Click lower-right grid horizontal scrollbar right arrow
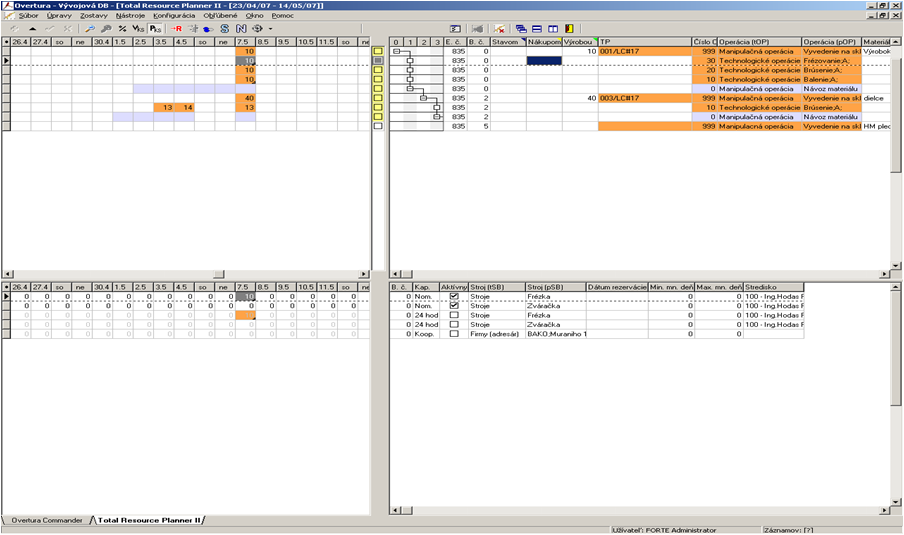Viewport: 904px width, 535px height. pos(886,510)
